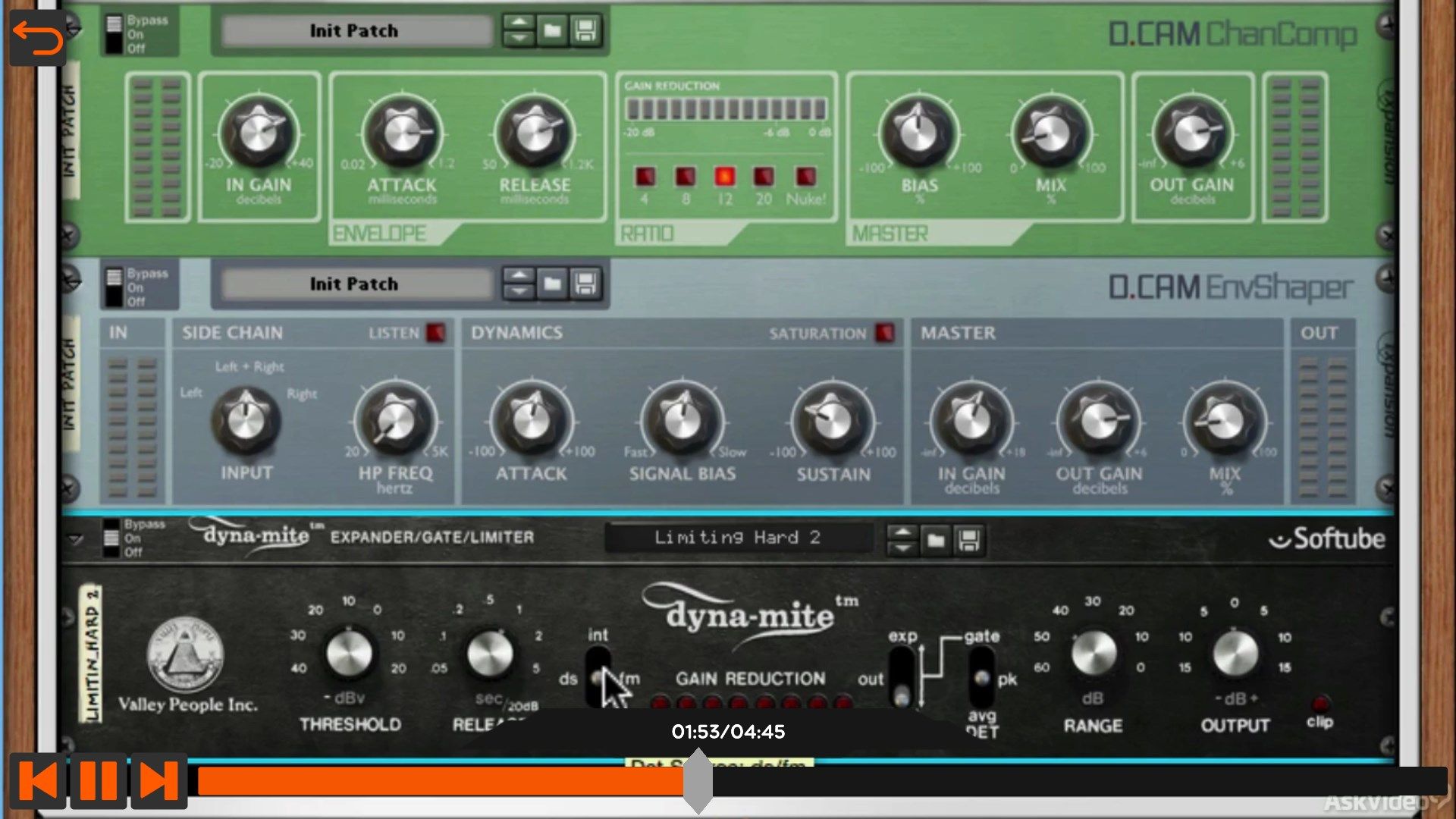Image resolution: width=1456 pixels, height=819 pixels.
Task: Flip the exp/out mode switch
Action: click(x=902, y=677)
